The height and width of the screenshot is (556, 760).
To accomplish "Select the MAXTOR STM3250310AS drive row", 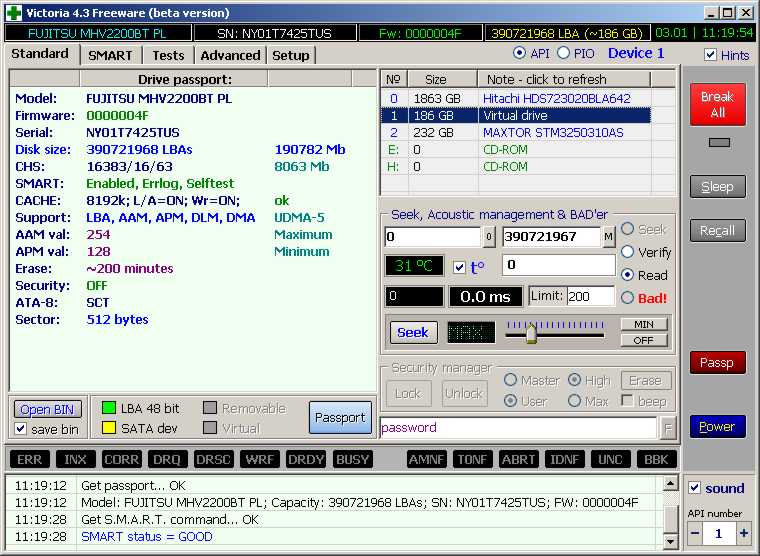I will pyautogui.click(x=516, y=132).
